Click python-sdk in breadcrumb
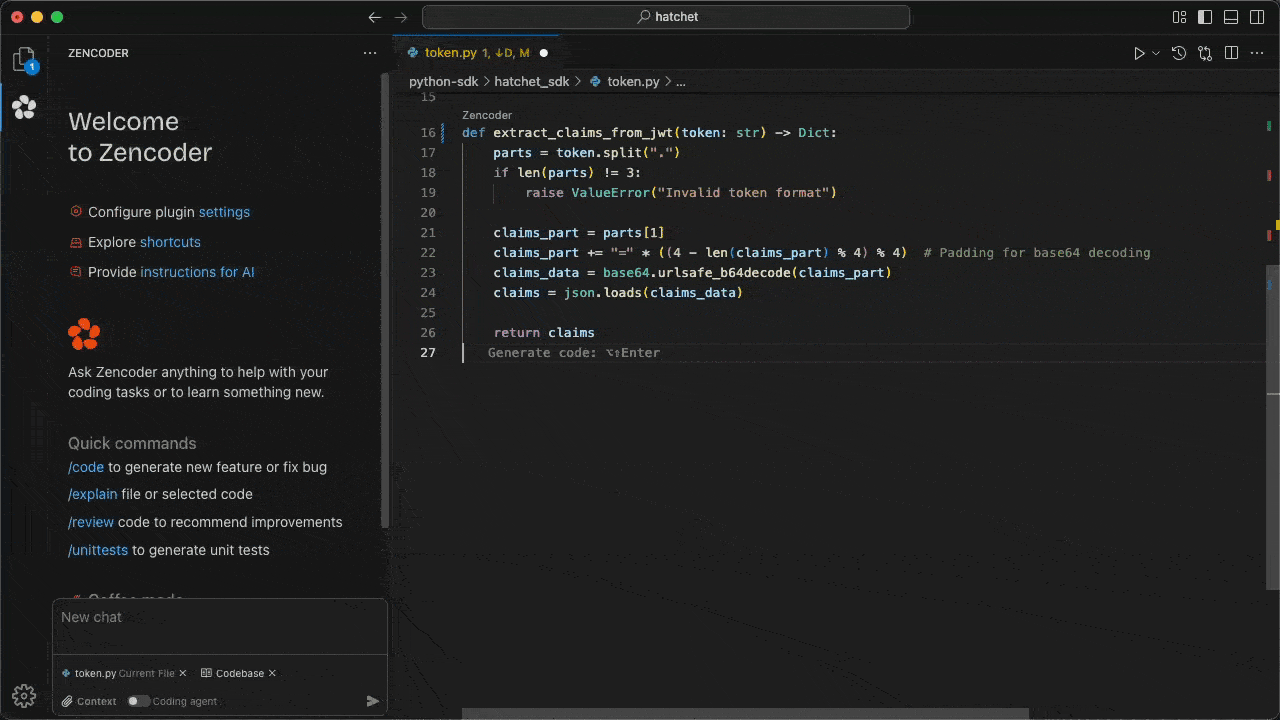 click(x=444, y=82)
